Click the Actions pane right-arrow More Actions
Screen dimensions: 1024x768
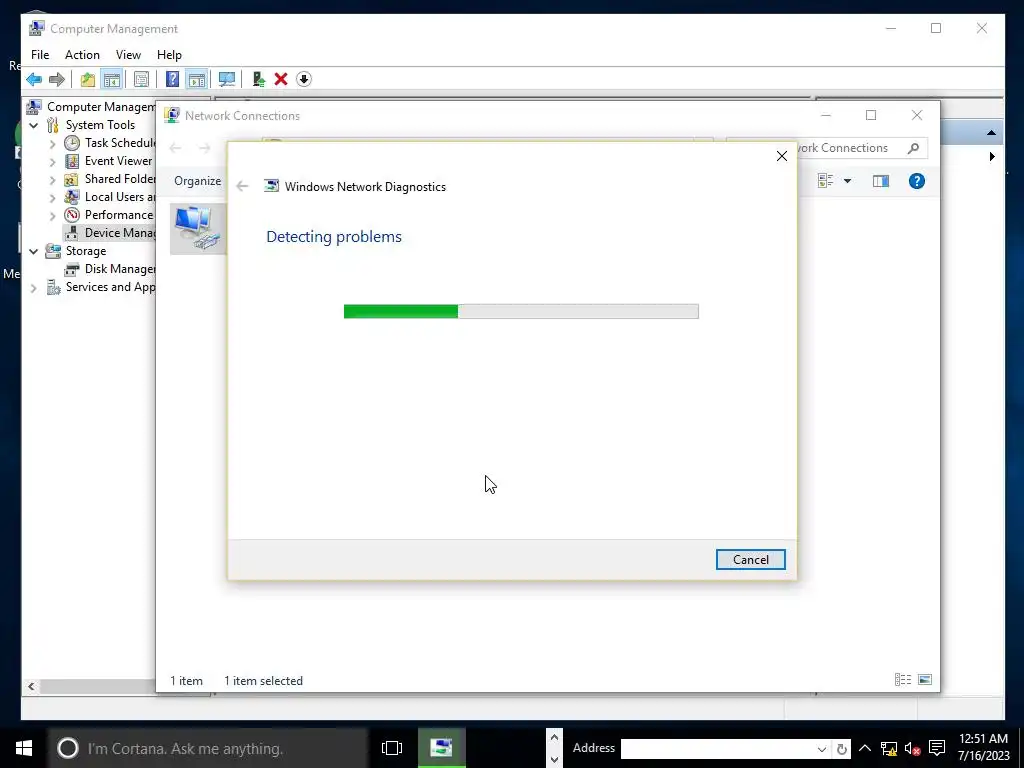point(992,157)
